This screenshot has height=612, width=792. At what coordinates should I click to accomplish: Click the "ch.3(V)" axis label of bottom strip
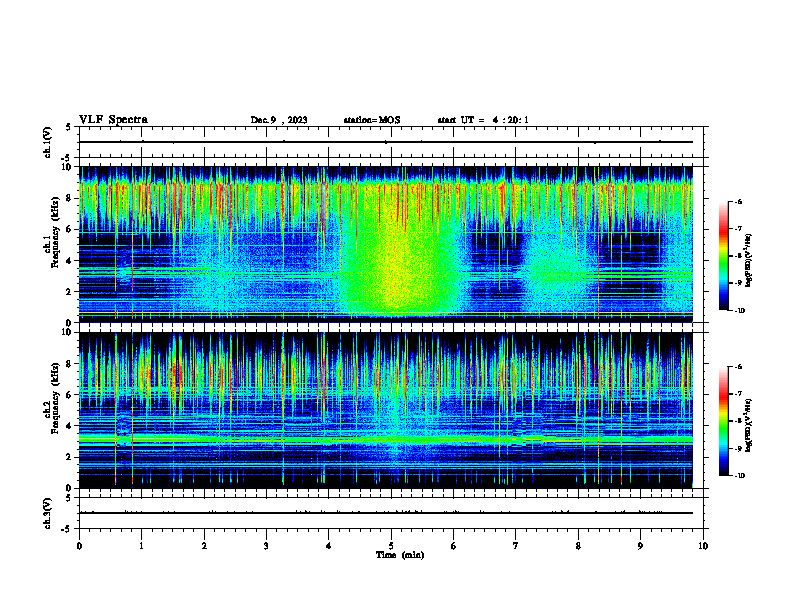[x=48, y=513]
